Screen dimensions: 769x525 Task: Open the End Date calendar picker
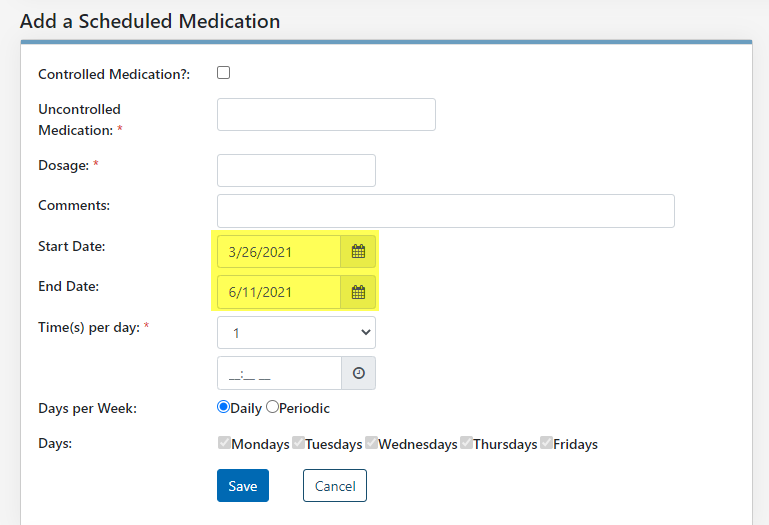coord(358,292)
